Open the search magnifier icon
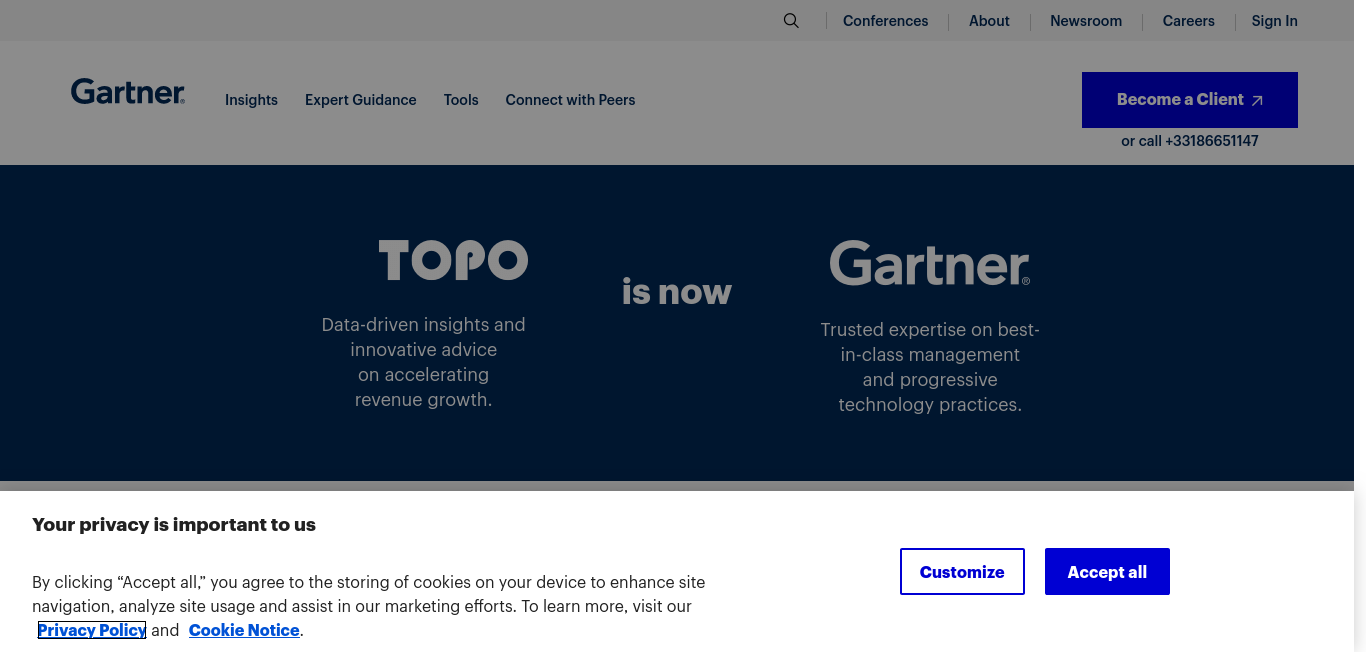 pyautogui.click(x=791, y=21)
